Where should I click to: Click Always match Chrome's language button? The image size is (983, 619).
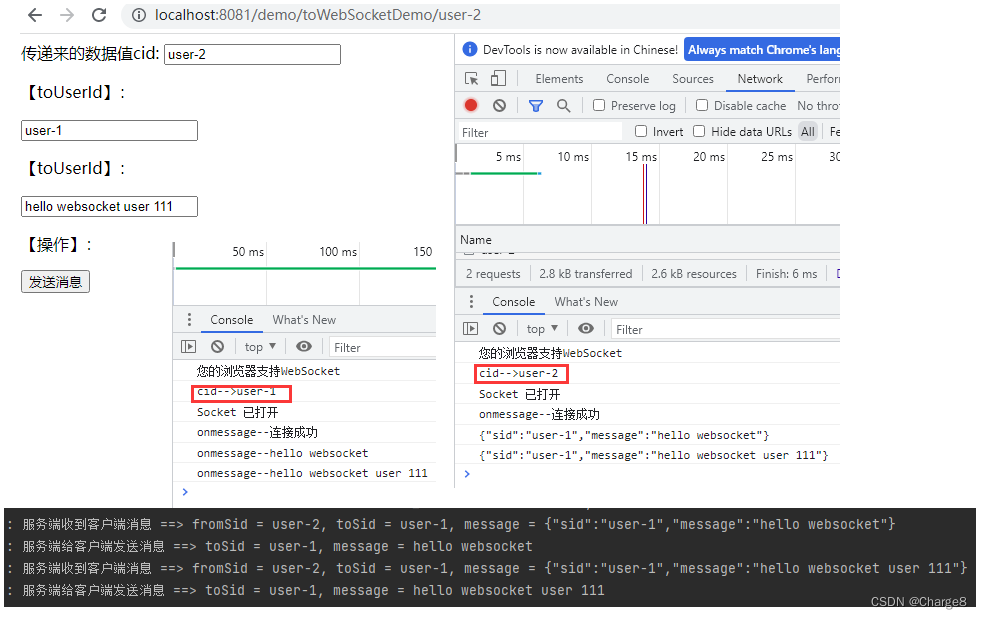click(x=762, y=50)
